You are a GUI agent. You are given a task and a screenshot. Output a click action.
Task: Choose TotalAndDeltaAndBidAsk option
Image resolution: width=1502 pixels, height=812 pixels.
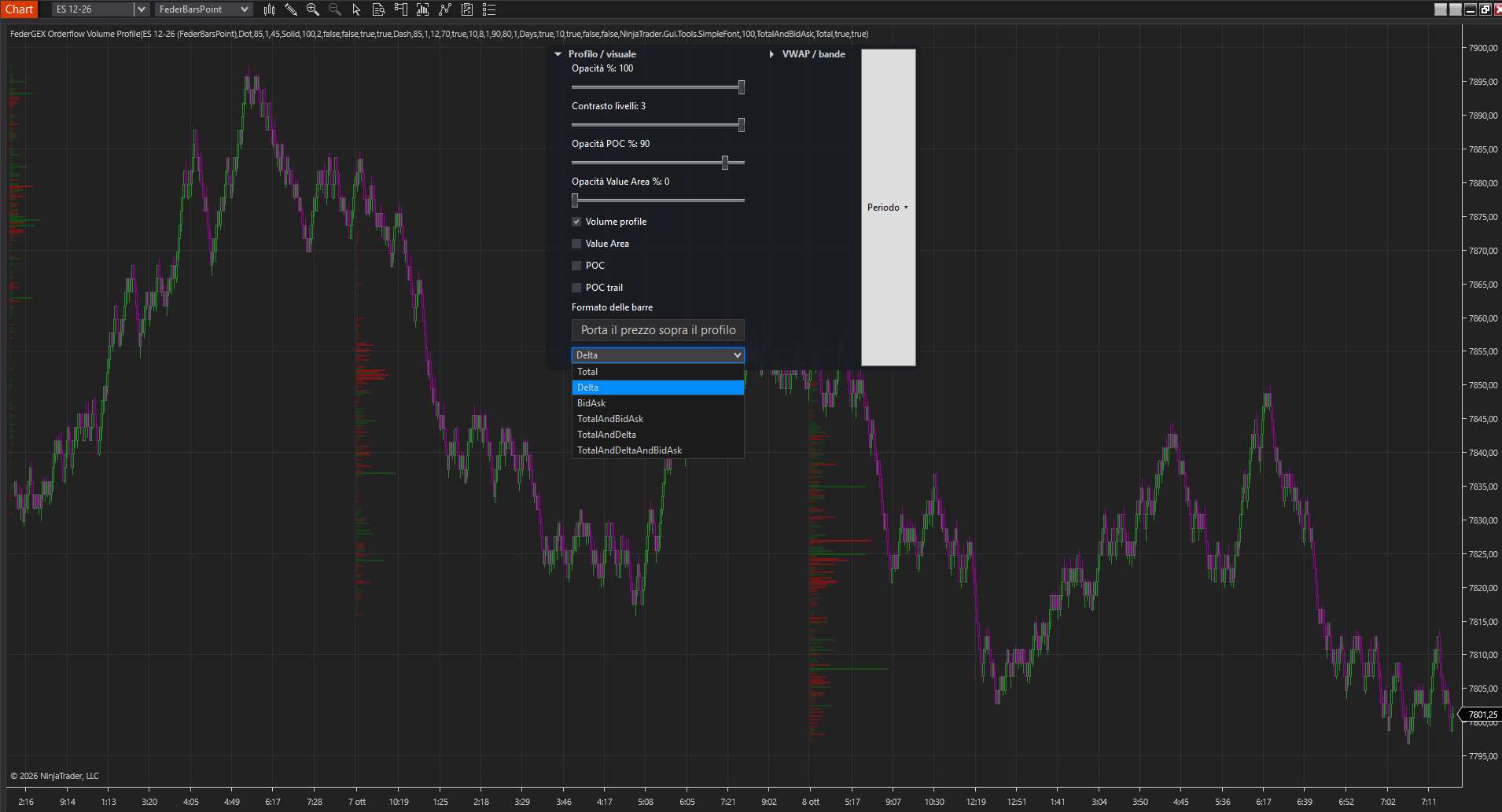658,450
